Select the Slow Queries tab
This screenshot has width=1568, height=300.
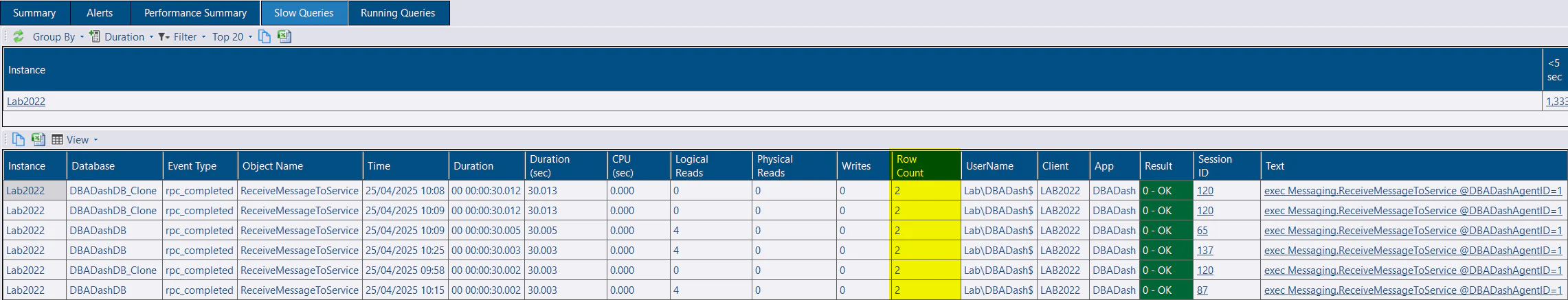304,13
